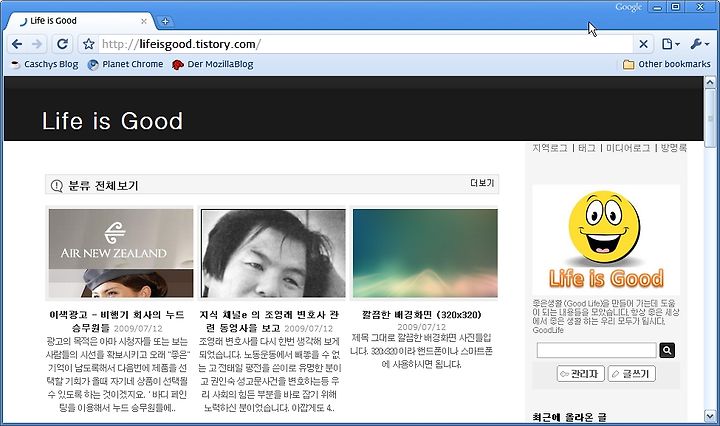Open the 방명록 menu link
This screenshot has width=720, height=426.
click(674, 148)
